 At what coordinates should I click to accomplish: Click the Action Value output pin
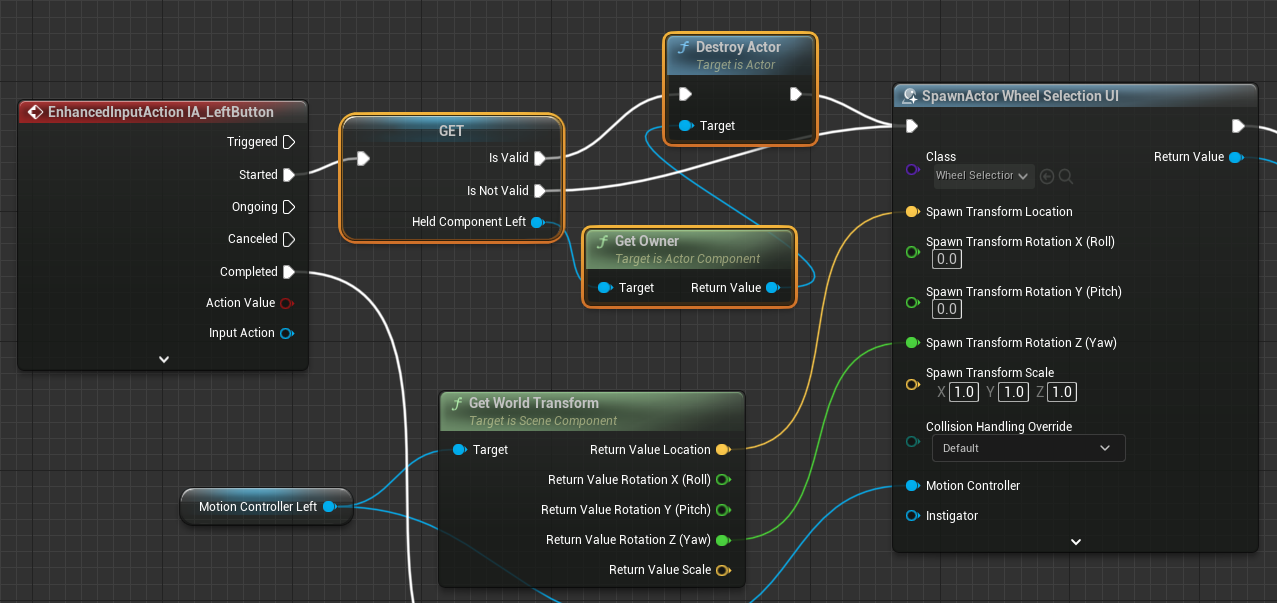(x=287, y=303)
